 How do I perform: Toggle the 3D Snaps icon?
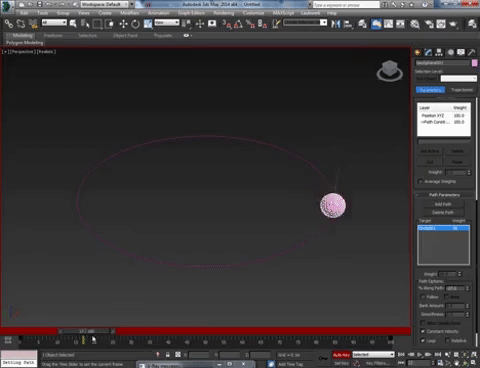point(227,24)
